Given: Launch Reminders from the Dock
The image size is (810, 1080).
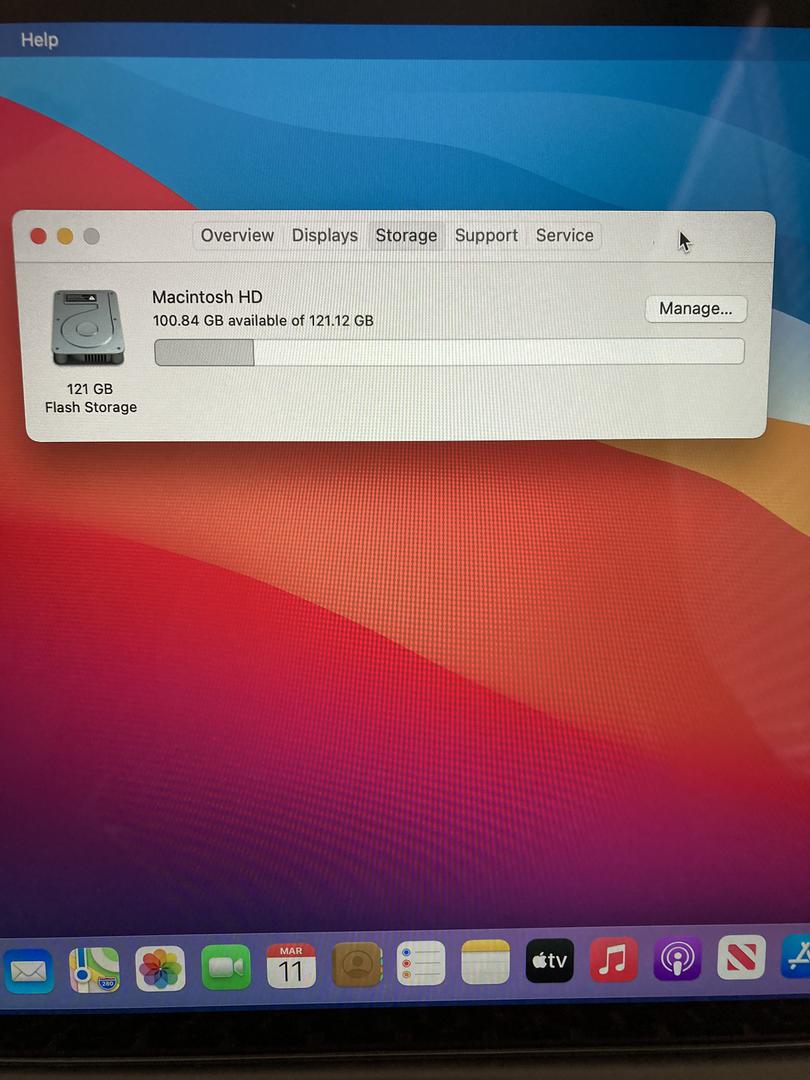Looking at the screenshot, I should click(x=421, y=963).
